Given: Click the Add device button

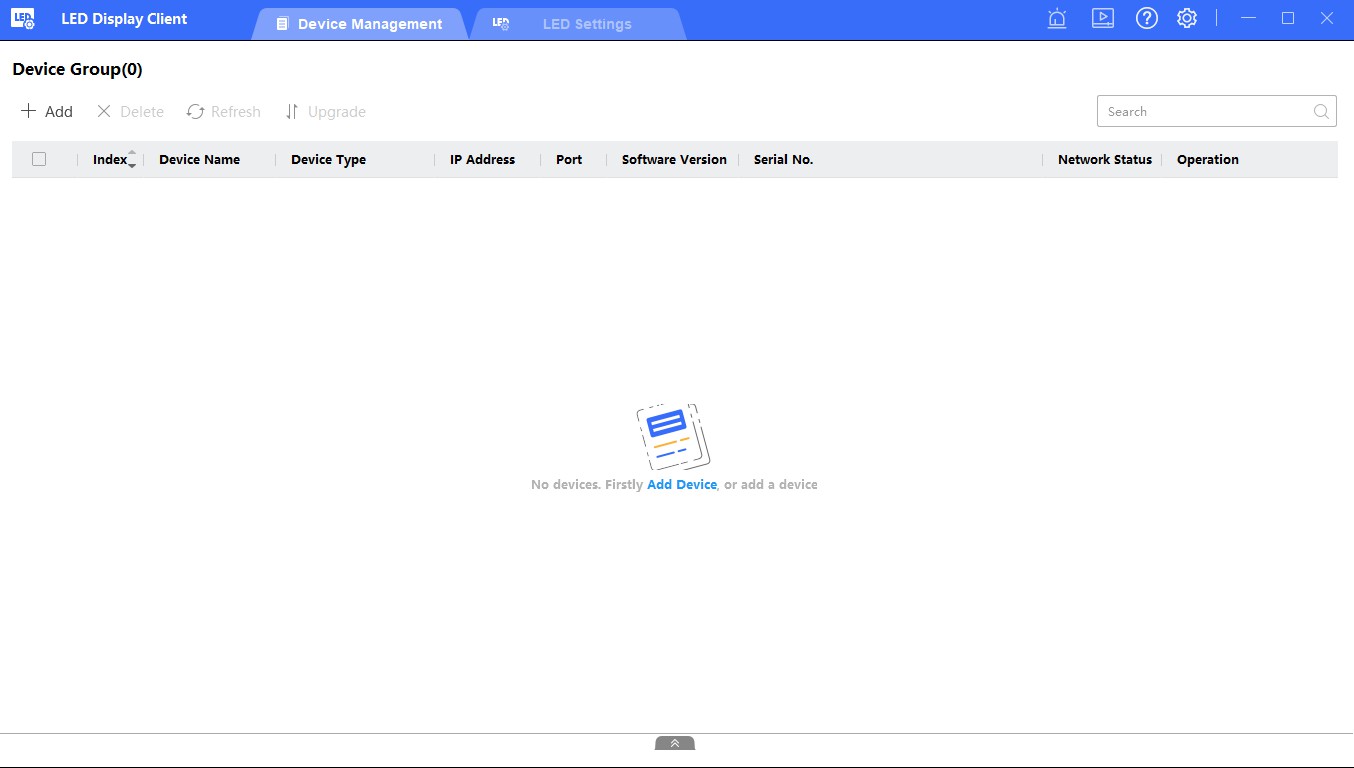Looking at the screenshot, I should tap(47, 112).
